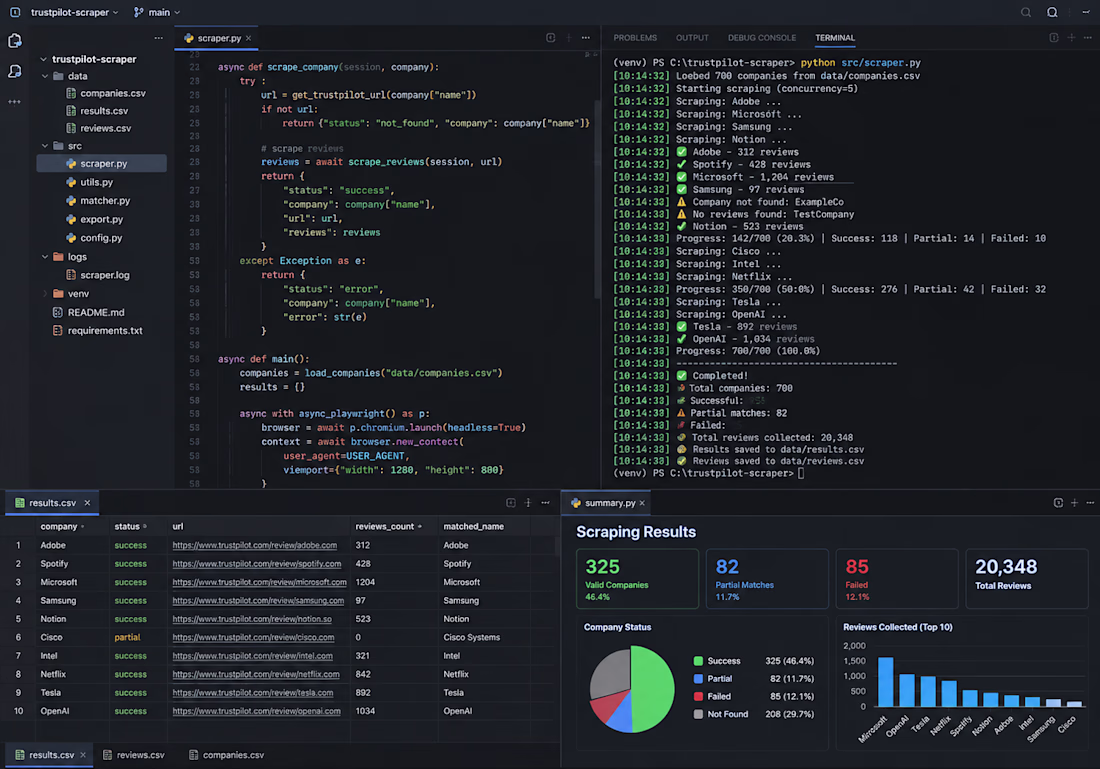Open the chat panel icon in left sidebar
This screenshot has width=1100, height=769.
pyautogui.click(x=15, y=72)
